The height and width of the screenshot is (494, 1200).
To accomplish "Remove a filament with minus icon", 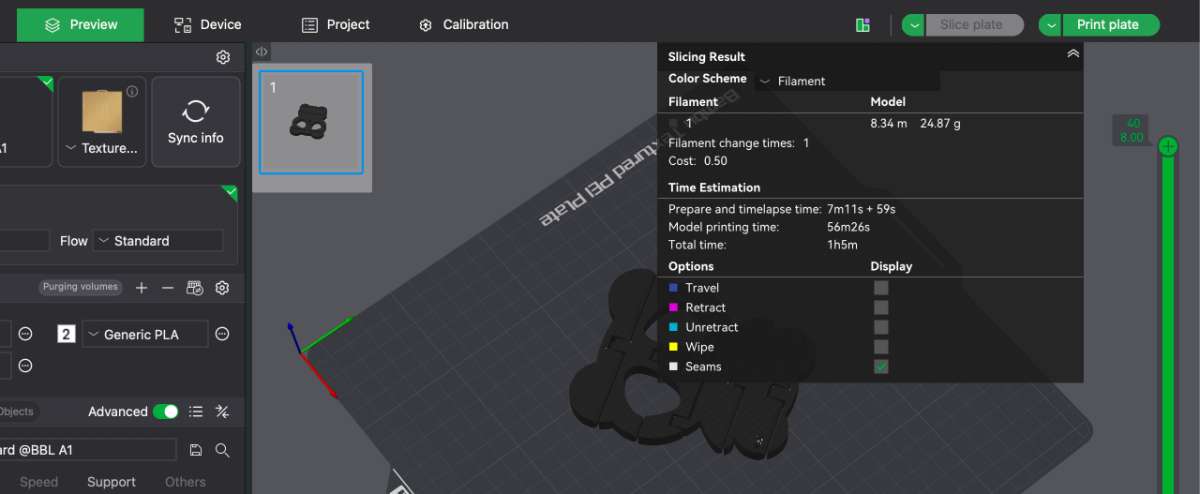I will point(168,288).
